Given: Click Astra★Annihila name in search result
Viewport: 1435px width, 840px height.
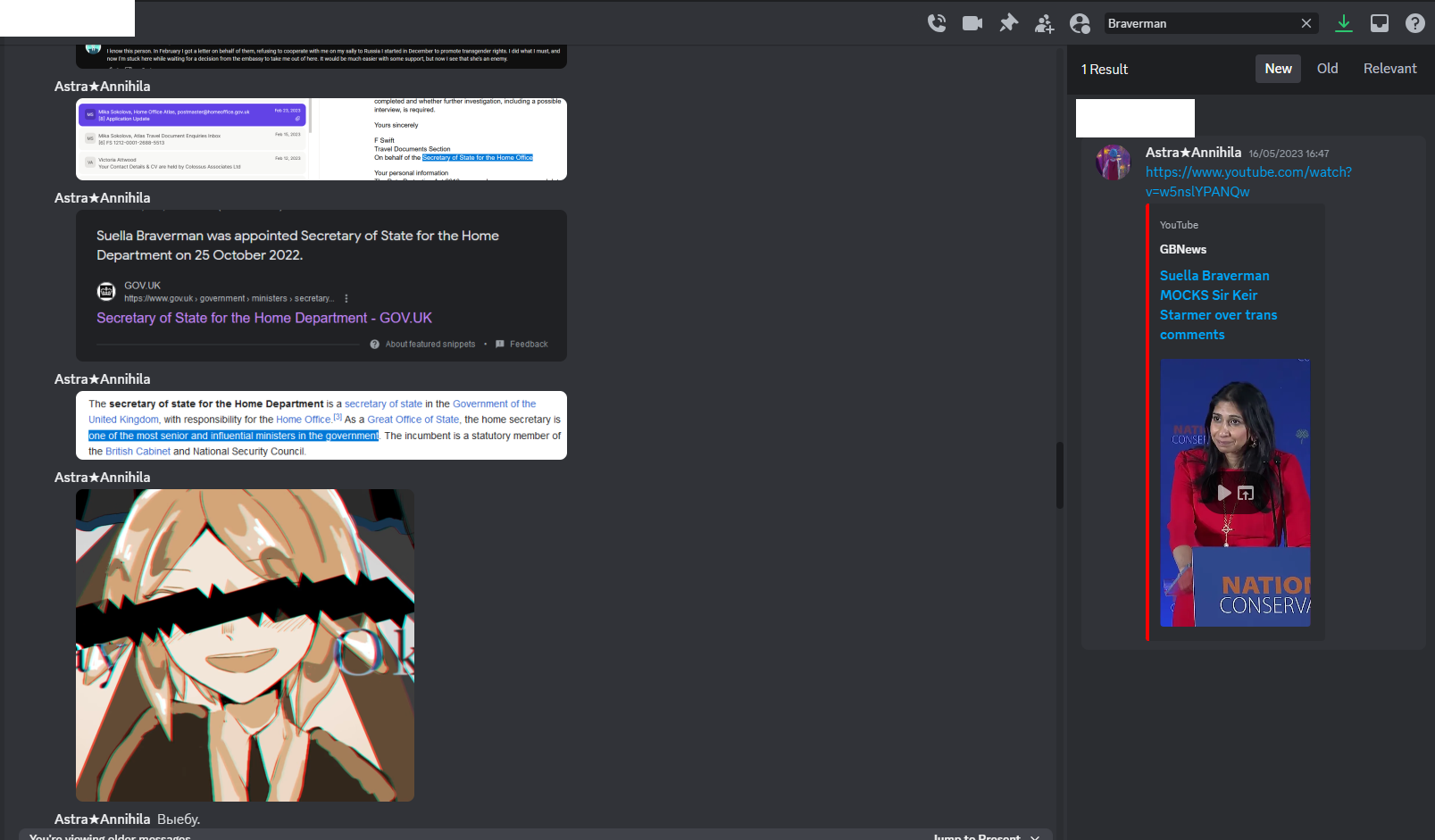Looking at the screenshot, I should coord(1193,153).
